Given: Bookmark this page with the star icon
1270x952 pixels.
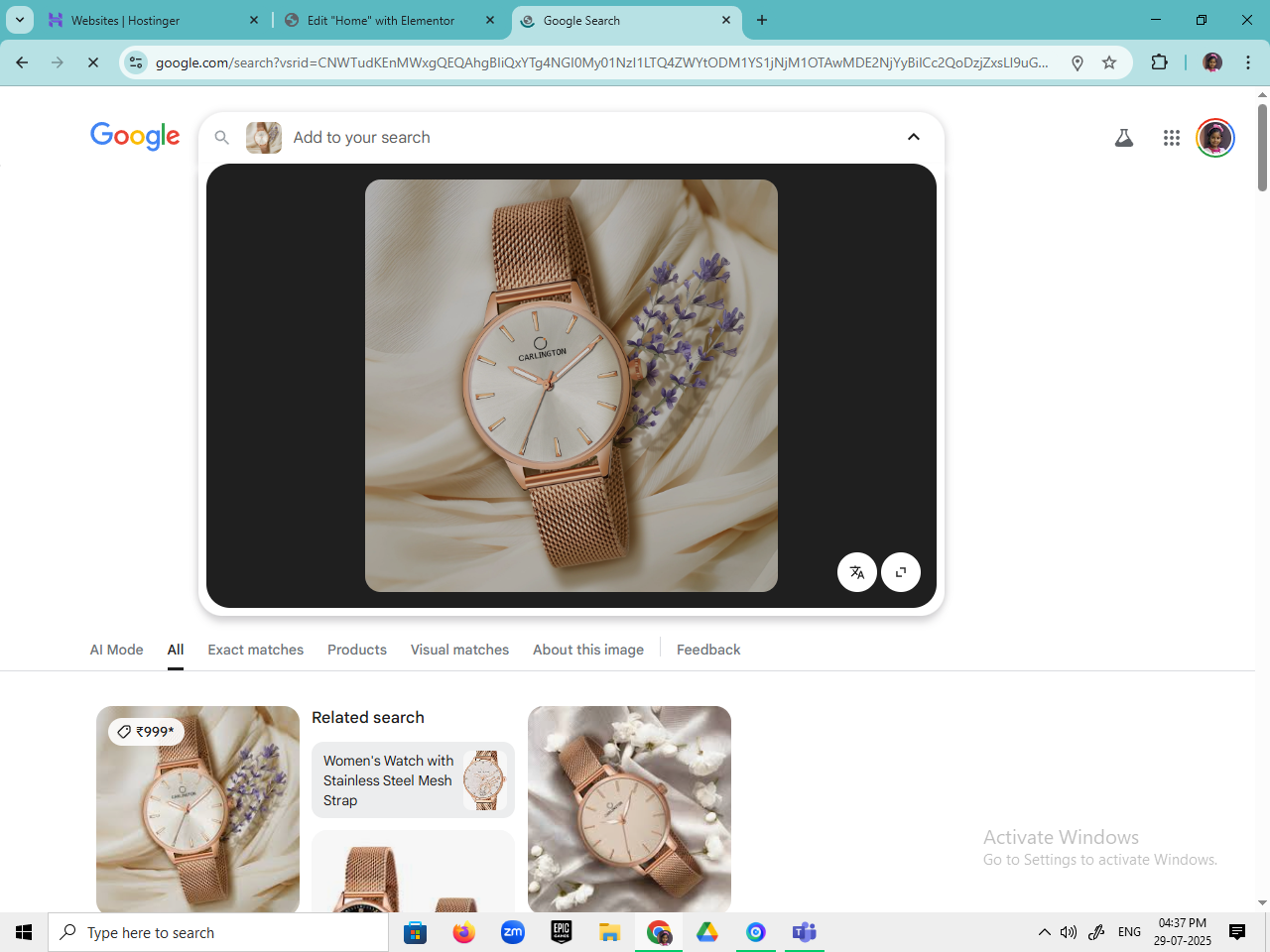Looking at the screenshot, I should [1109, 62].
